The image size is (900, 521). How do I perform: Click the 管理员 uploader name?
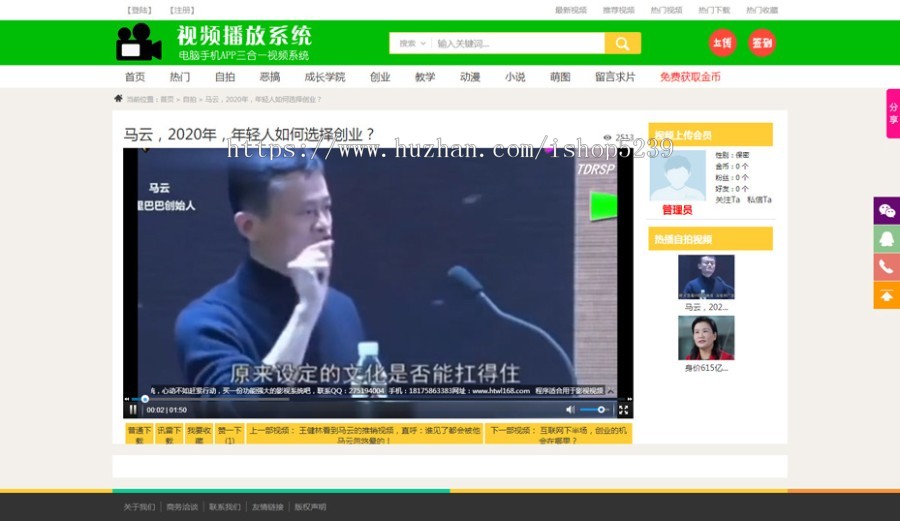(677, 210)
